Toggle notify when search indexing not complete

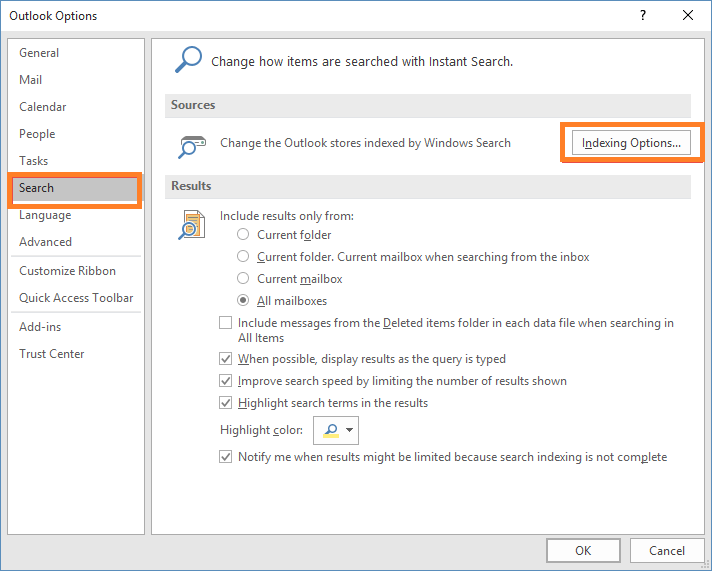226,457
